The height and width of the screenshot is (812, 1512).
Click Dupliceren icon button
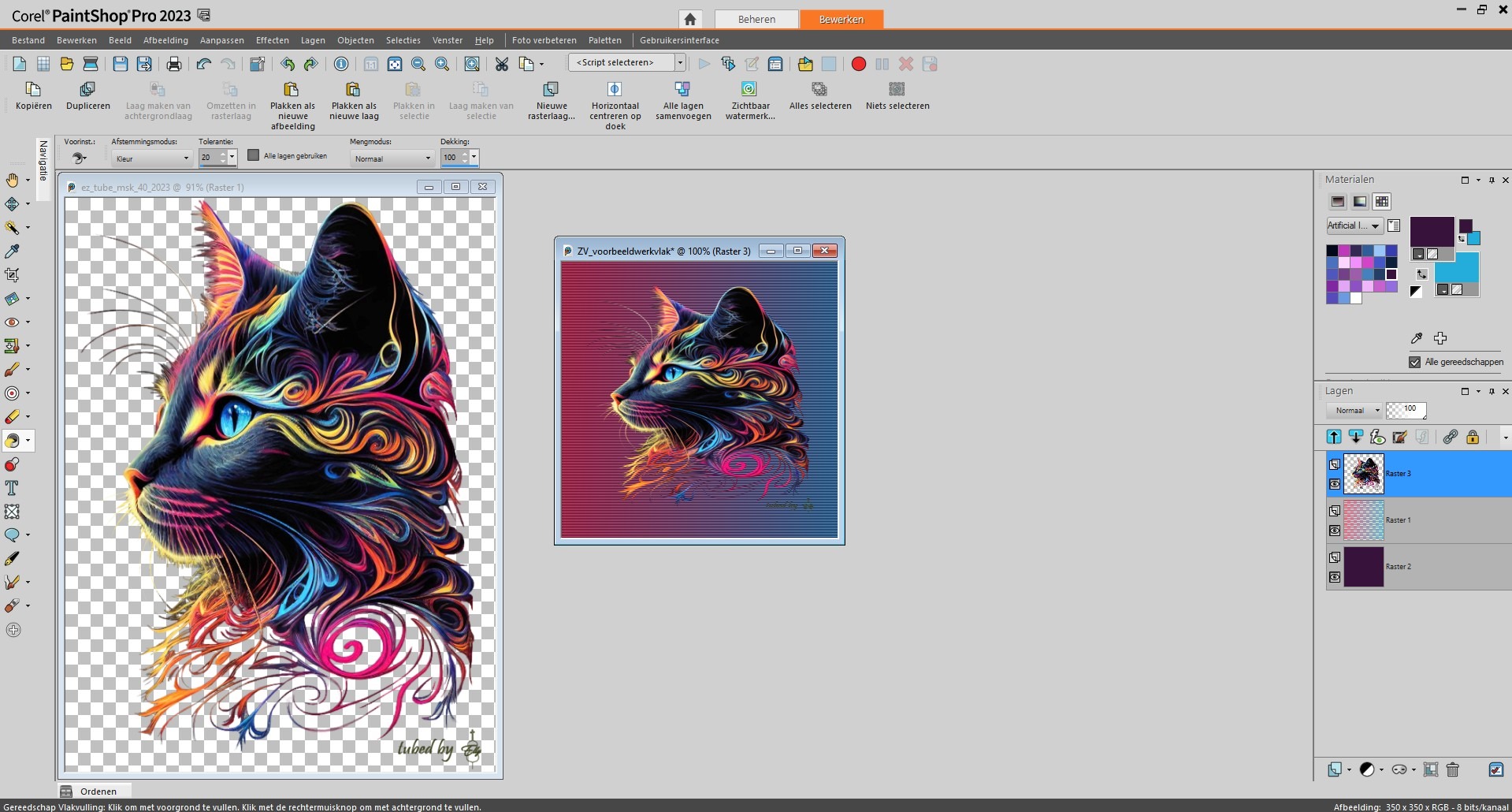point(87,95)
